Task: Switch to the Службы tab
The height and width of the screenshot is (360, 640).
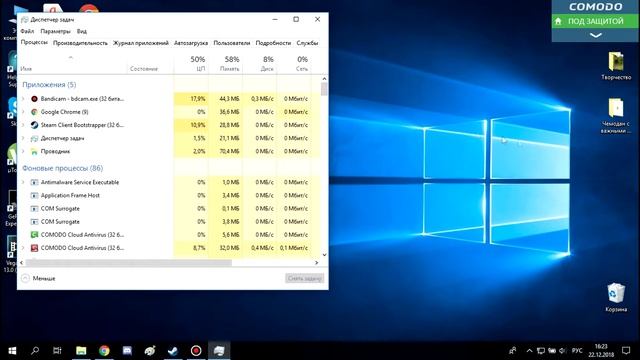Action: point(307,43)
